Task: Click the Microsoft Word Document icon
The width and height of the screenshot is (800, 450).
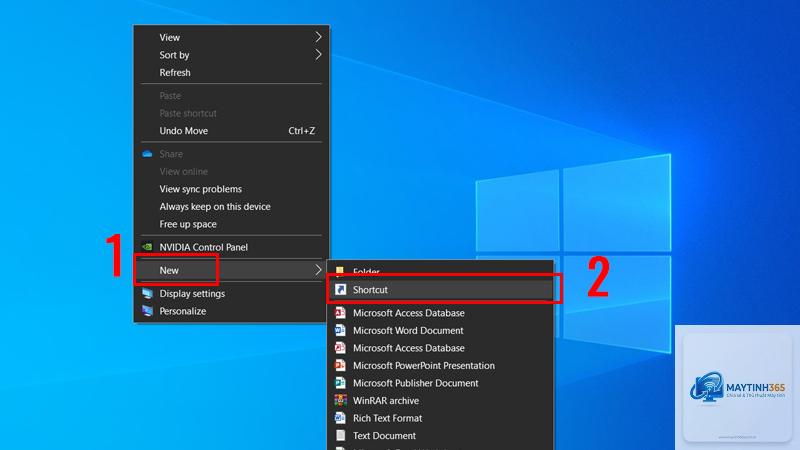Action: 340,330
